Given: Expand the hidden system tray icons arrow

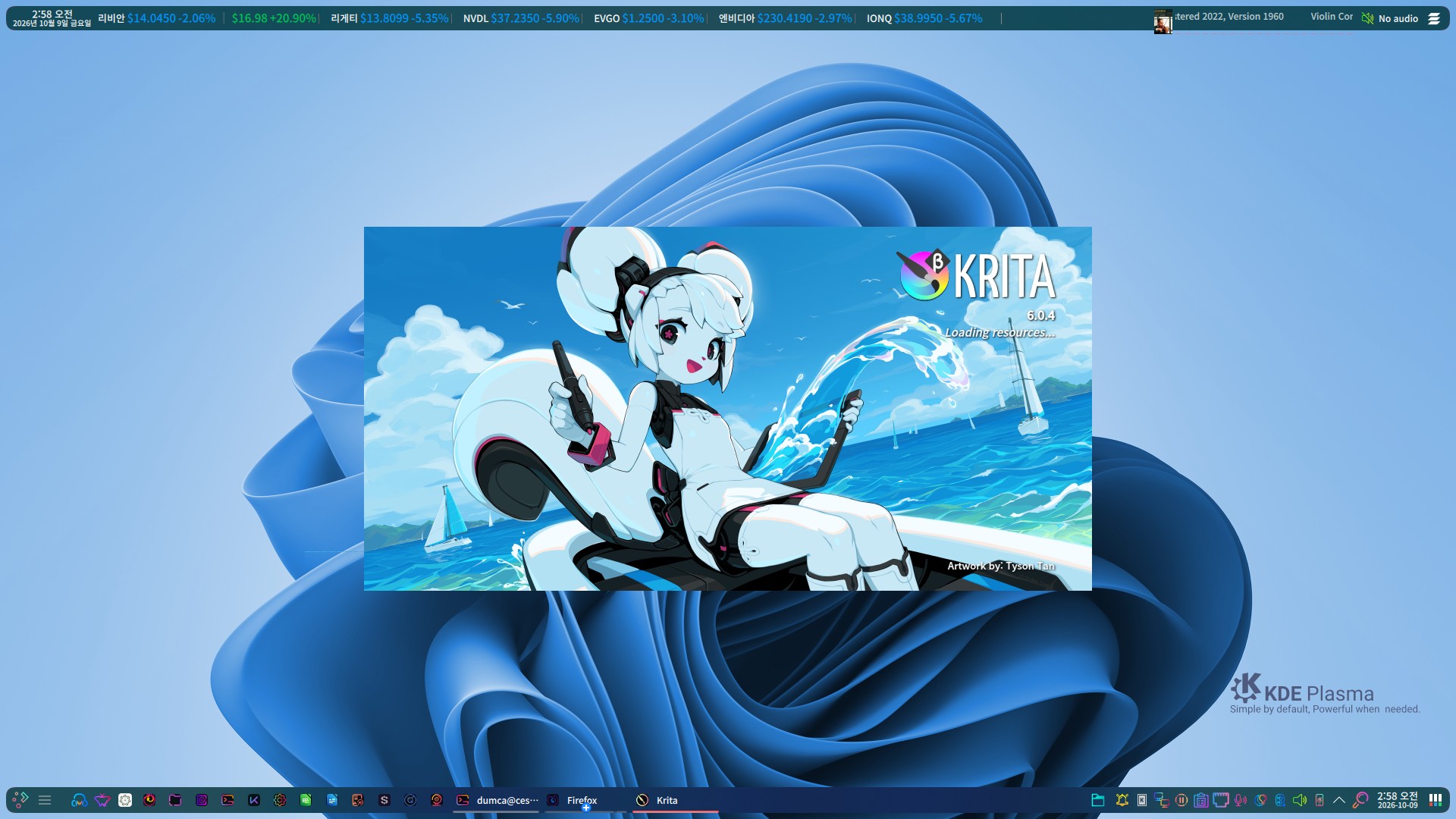Looking at the screenshot, I should [1339, 800].
